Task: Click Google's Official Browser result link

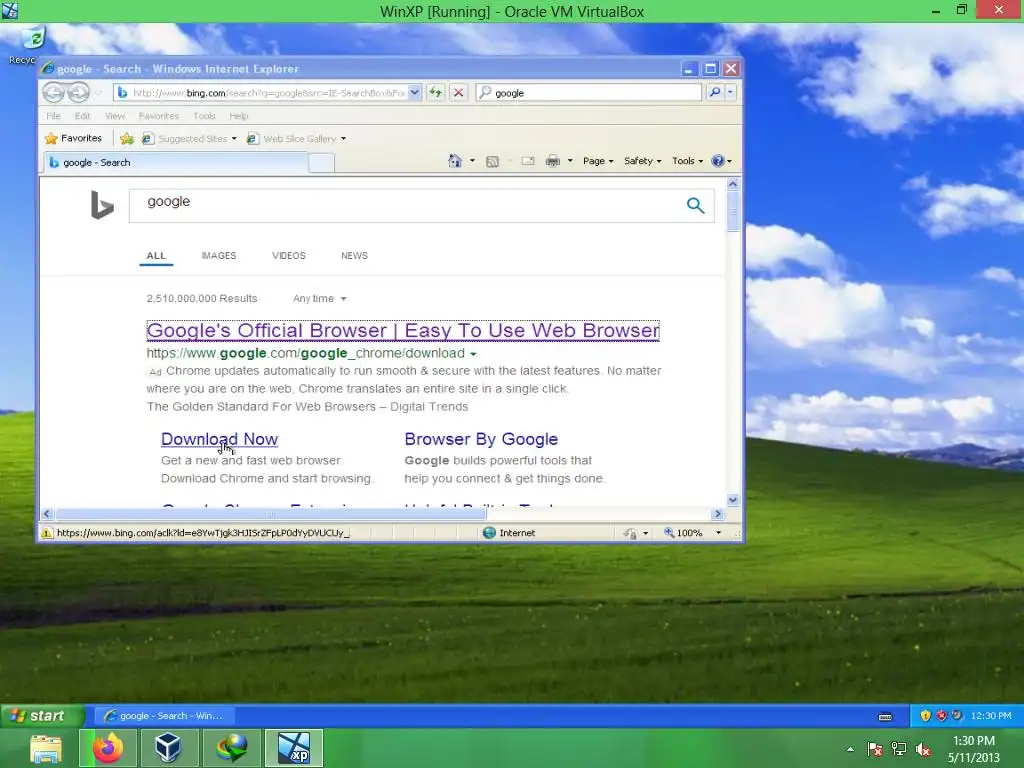Action: pyautogui.click(x=403, y=330)
